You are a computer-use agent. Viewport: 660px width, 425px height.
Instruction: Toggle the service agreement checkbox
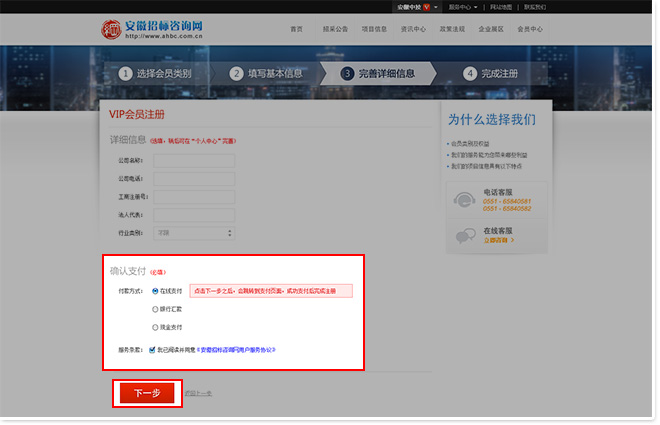(152, 350)
